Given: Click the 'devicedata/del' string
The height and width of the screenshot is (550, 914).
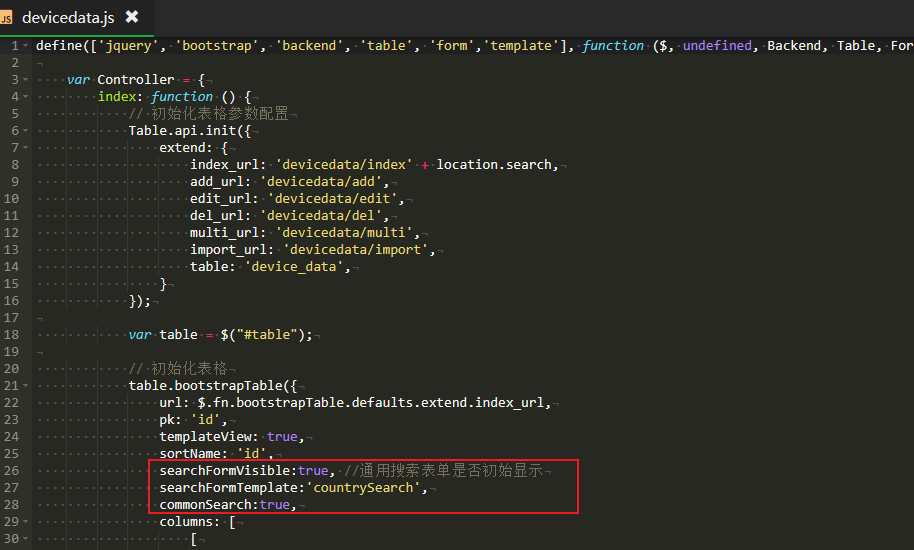Looking at the screenshot, I should pos(321,216).
